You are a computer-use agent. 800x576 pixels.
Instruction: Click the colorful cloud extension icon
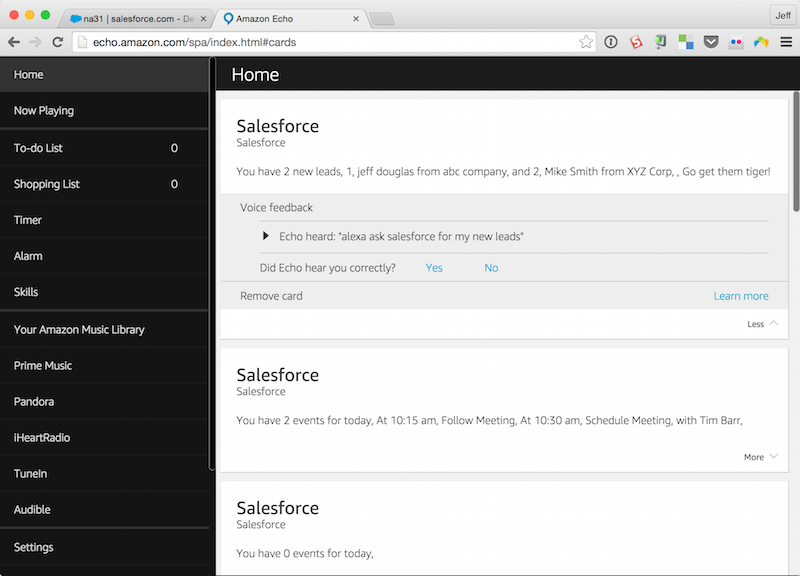(761, 42)
